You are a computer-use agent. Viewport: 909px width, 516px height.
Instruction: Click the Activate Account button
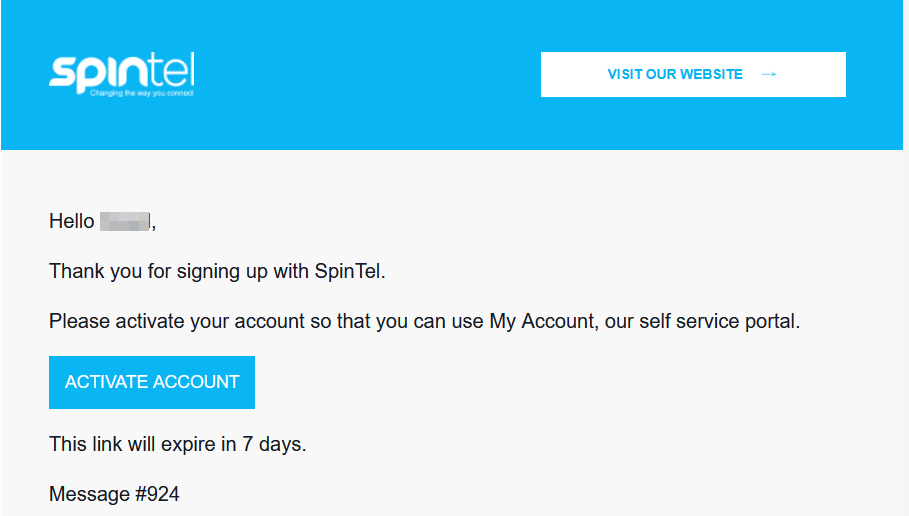[152, 382]
